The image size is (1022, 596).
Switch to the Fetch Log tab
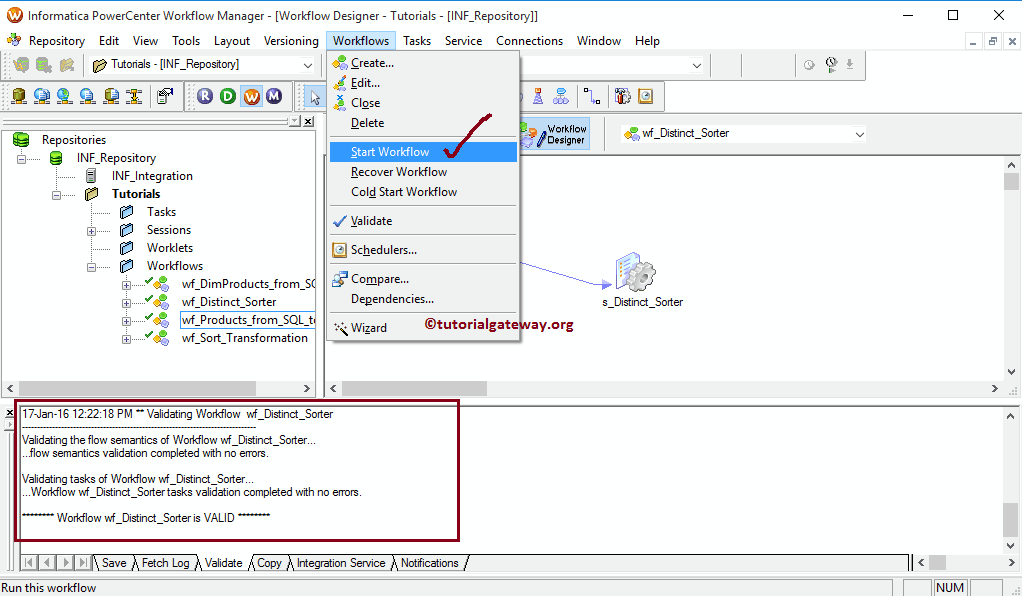tap(165, 563)
